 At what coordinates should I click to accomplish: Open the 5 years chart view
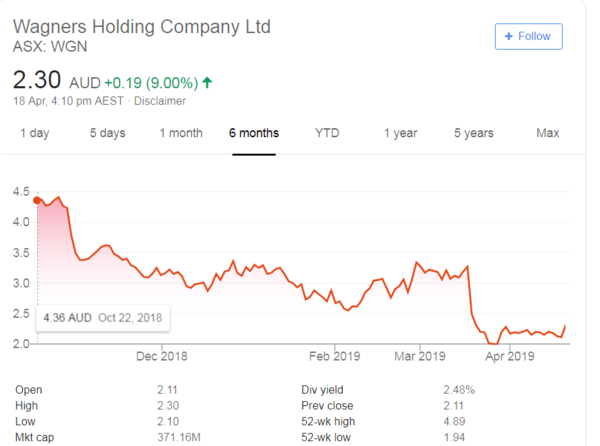point(473,133)
